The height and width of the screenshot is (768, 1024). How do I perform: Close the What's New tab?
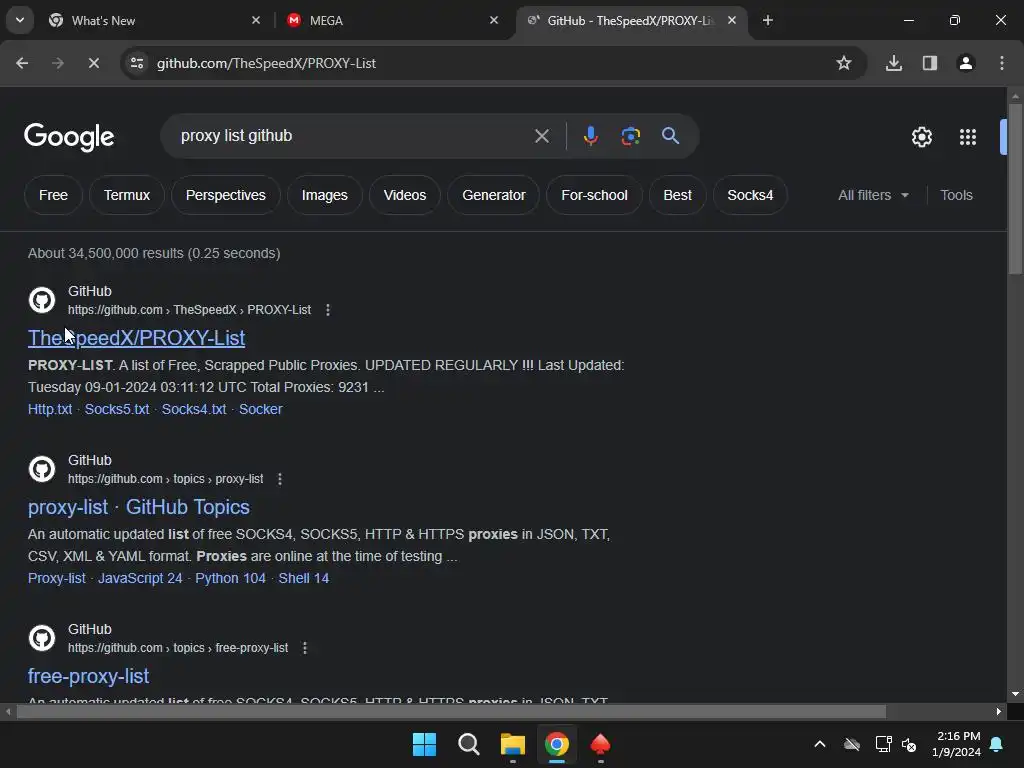pos(256,20)
